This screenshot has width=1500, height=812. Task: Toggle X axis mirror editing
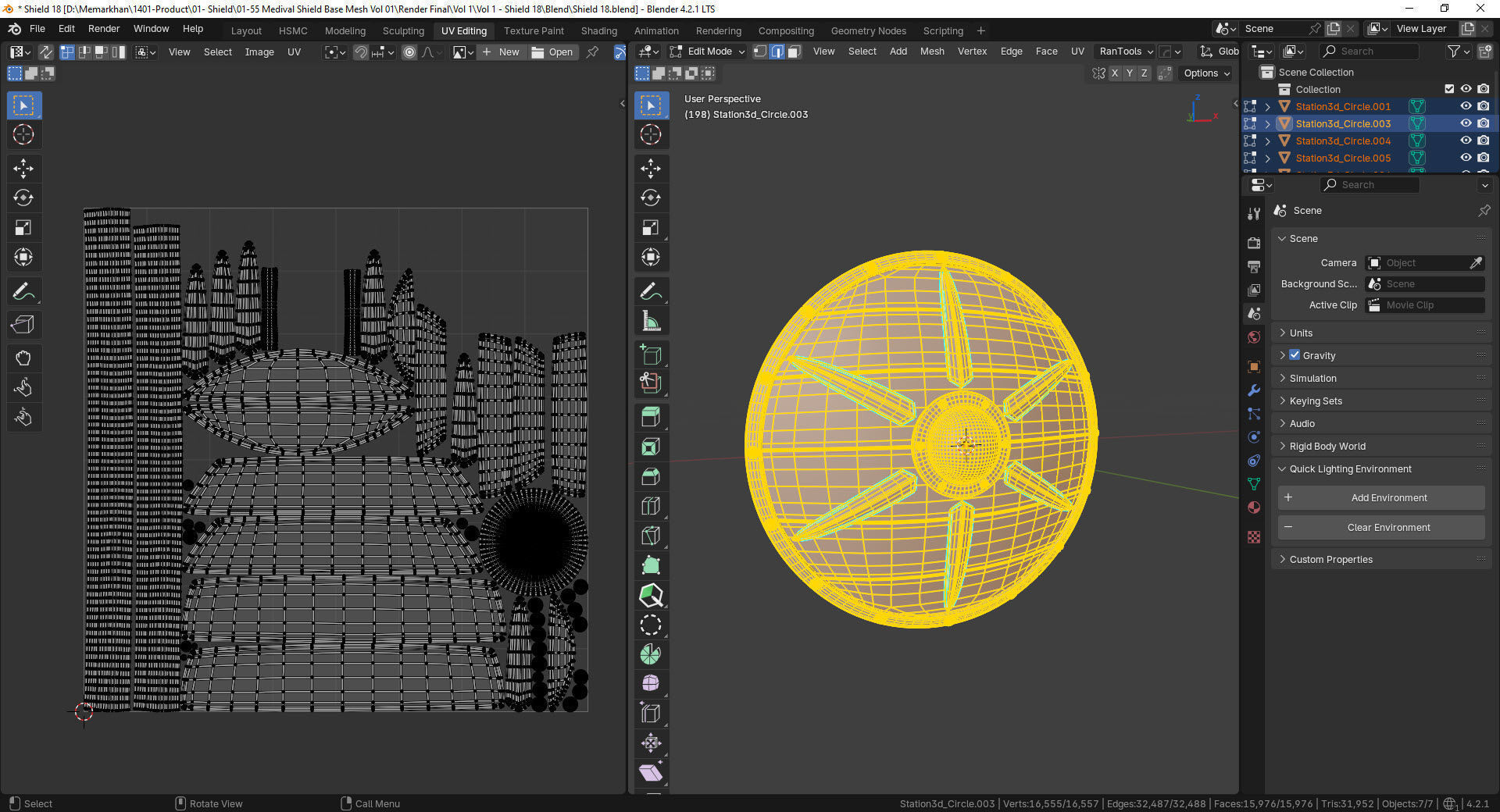pyautogui.click(x=1115, y=73)
